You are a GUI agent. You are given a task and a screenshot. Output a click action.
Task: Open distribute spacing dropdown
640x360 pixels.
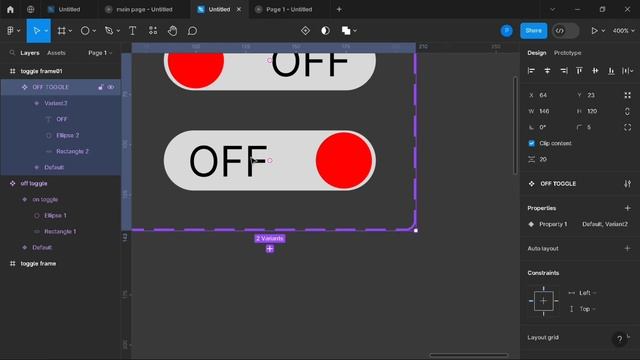627,71
